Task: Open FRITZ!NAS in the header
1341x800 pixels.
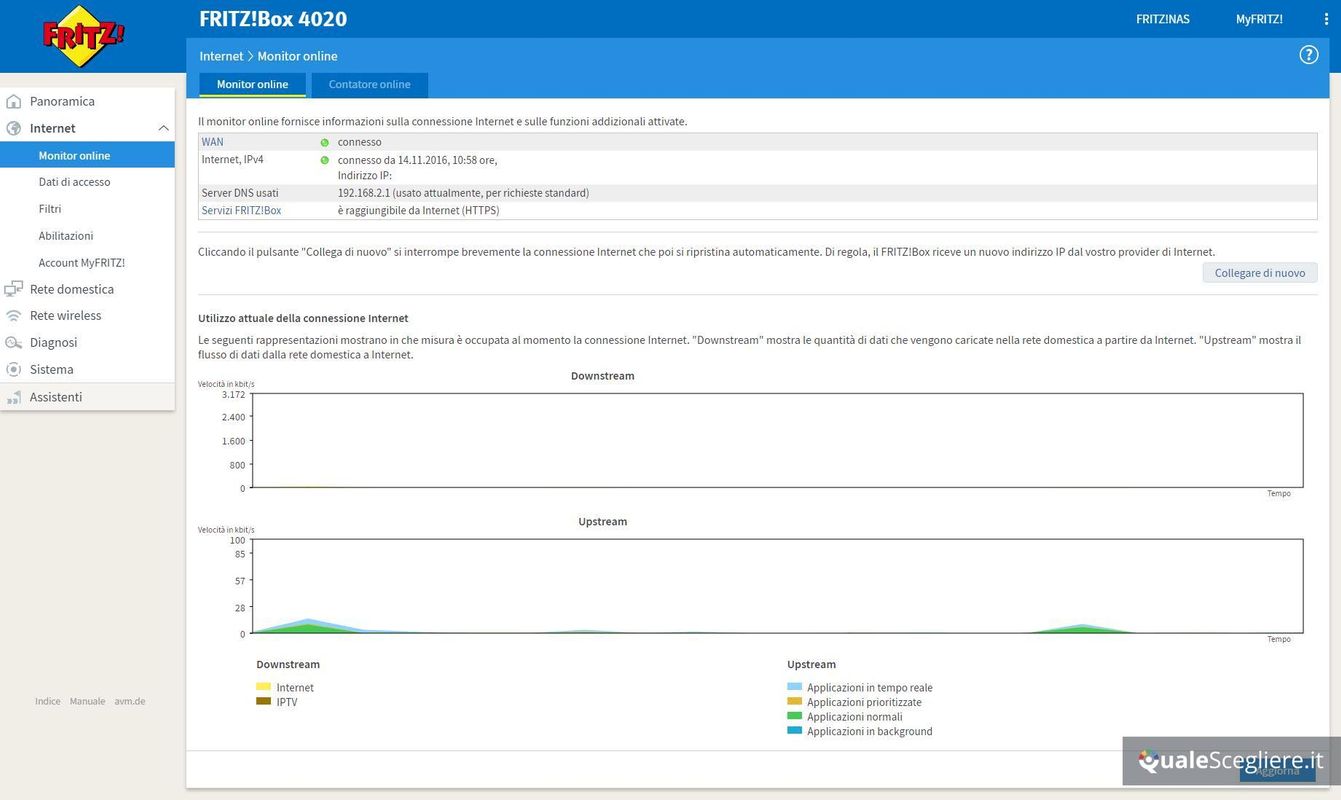Action: click(x=1162, y=19)
